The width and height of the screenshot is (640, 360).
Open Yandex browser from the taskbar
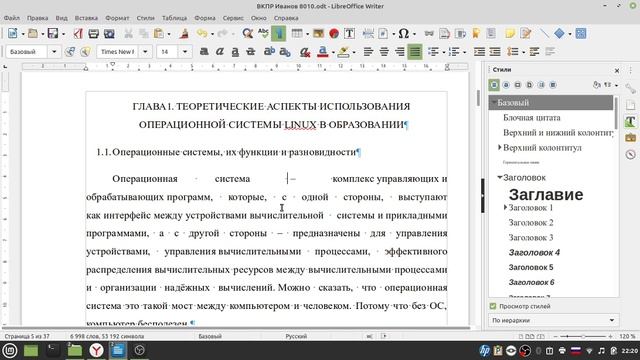point(96,350)
